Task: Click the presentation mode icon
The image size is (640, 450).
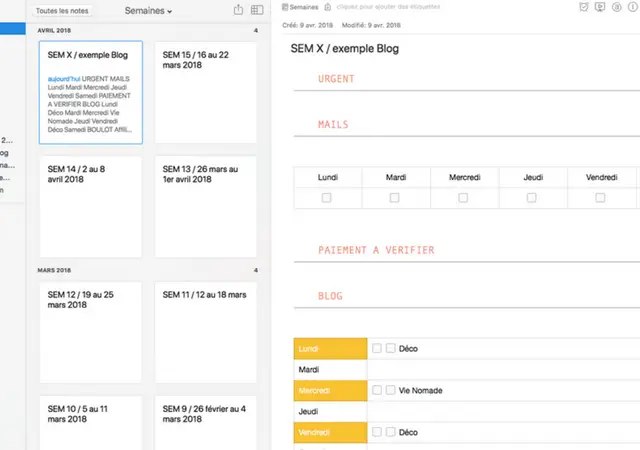Action: point(600,7)
